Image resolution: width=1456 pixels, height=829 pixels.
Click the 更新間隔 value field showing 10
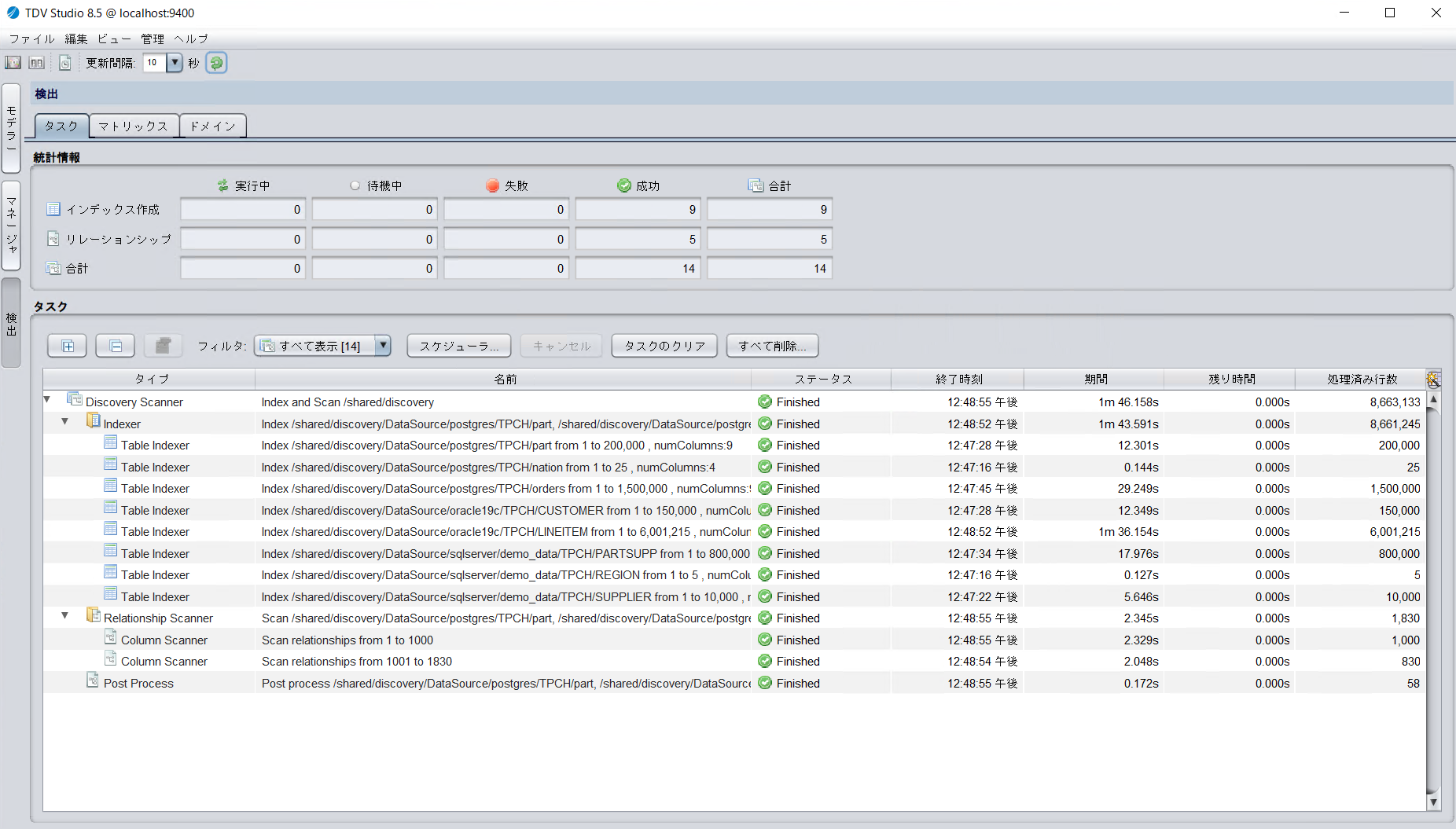pyautogui.click(x=154, y=63)
